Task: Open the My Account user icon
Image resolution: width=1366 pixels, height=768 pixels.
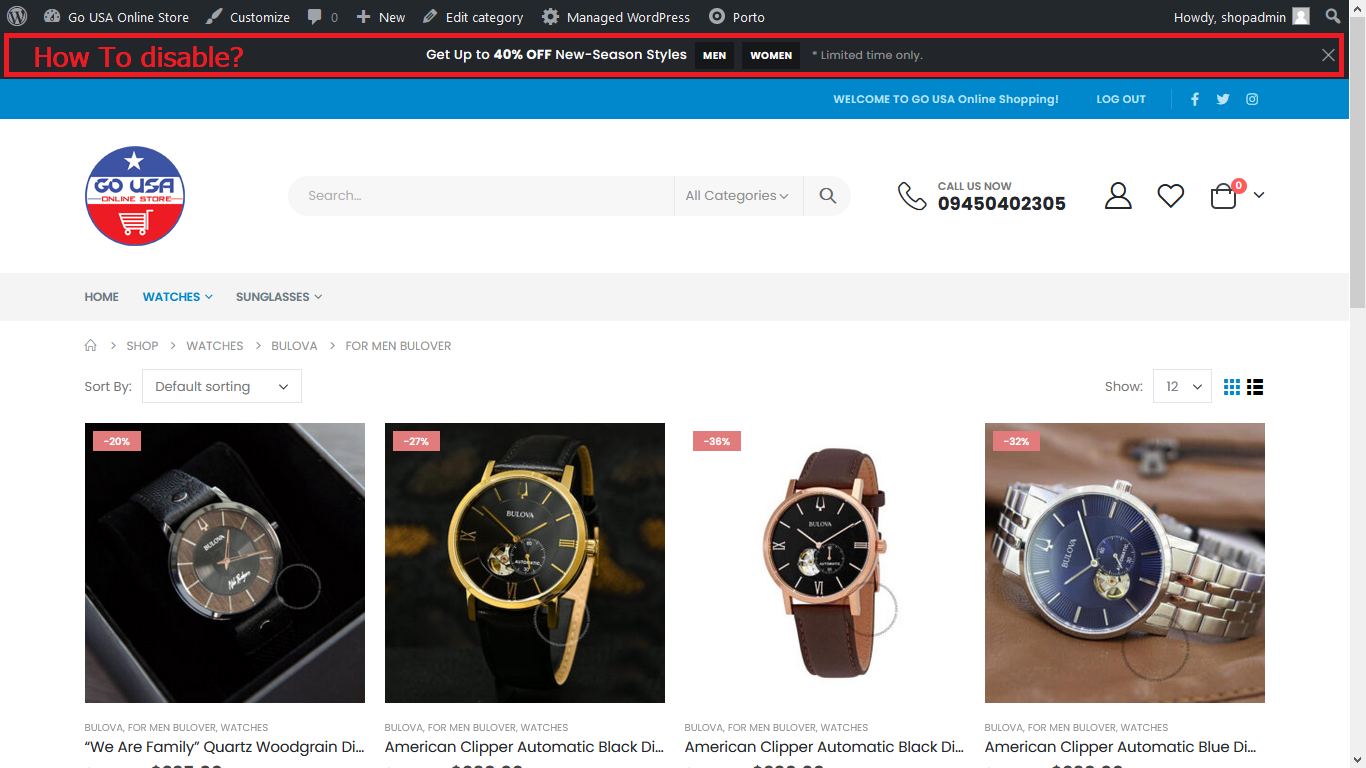Action: [x=1118, y=196]
